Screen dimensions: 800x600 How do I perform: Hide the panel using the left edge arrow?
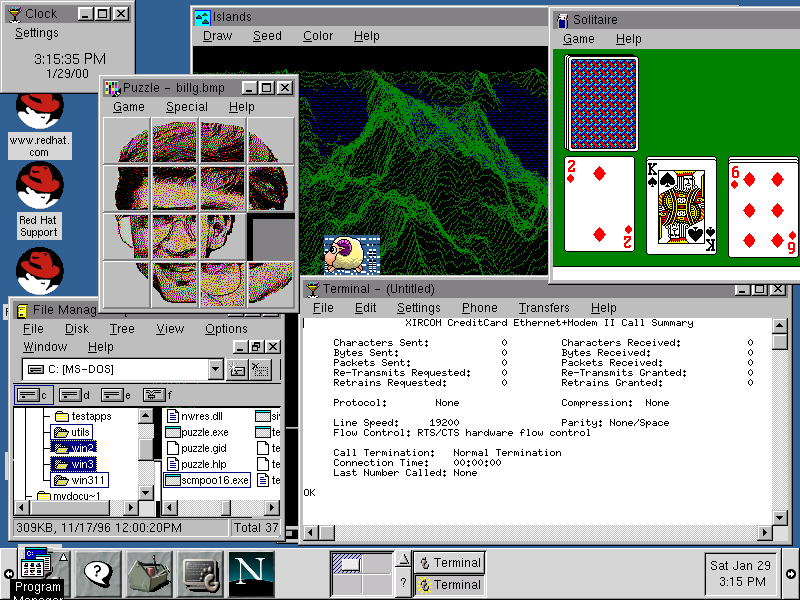point(8,574)
